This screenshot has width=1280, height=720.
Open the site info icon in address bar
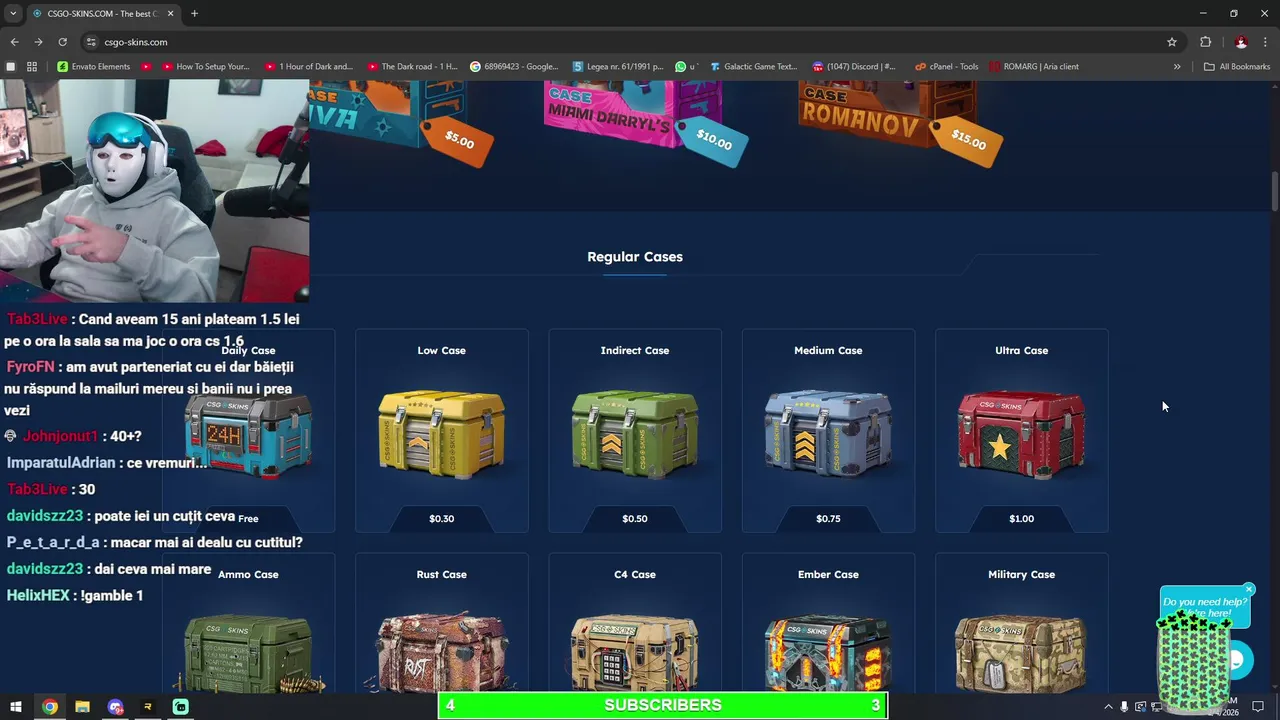pyautogui.click(x=91, y=42)
